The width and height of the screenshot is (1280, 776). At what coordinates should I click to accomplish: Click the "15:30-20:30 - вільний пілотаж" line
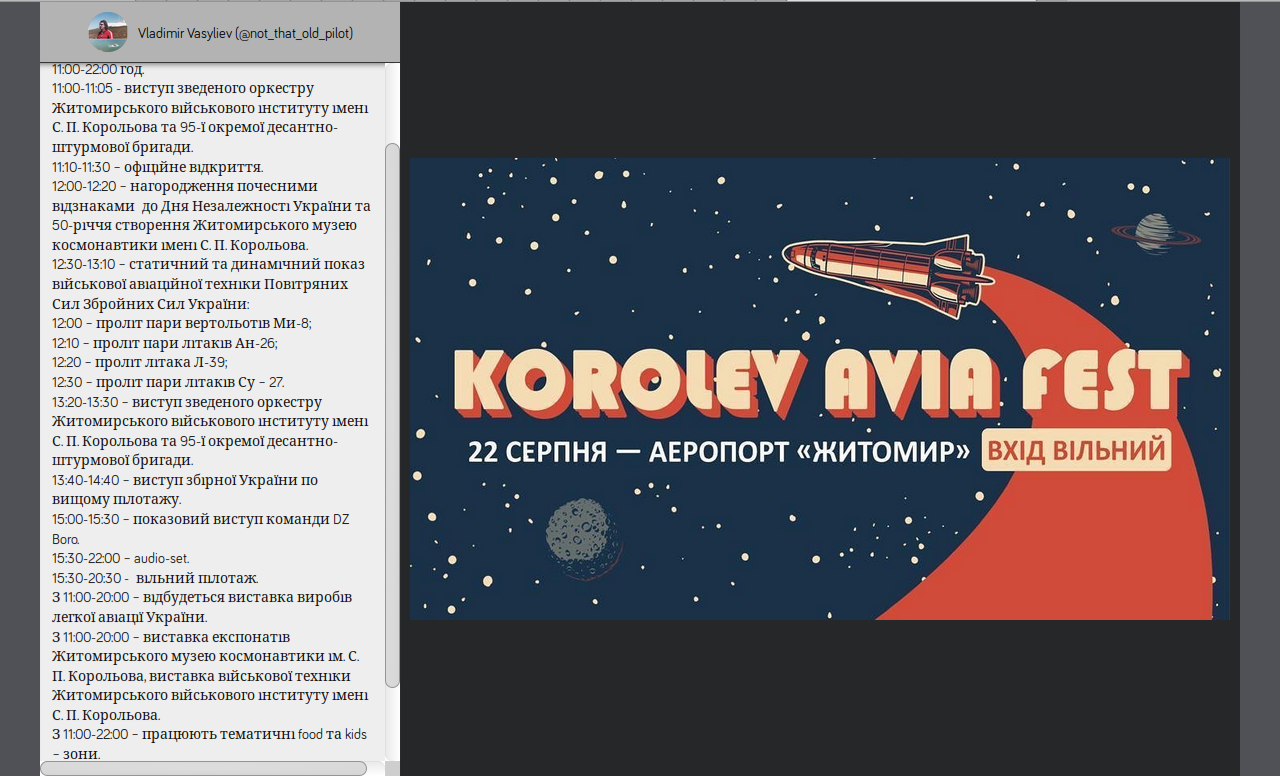click(155, 578)
